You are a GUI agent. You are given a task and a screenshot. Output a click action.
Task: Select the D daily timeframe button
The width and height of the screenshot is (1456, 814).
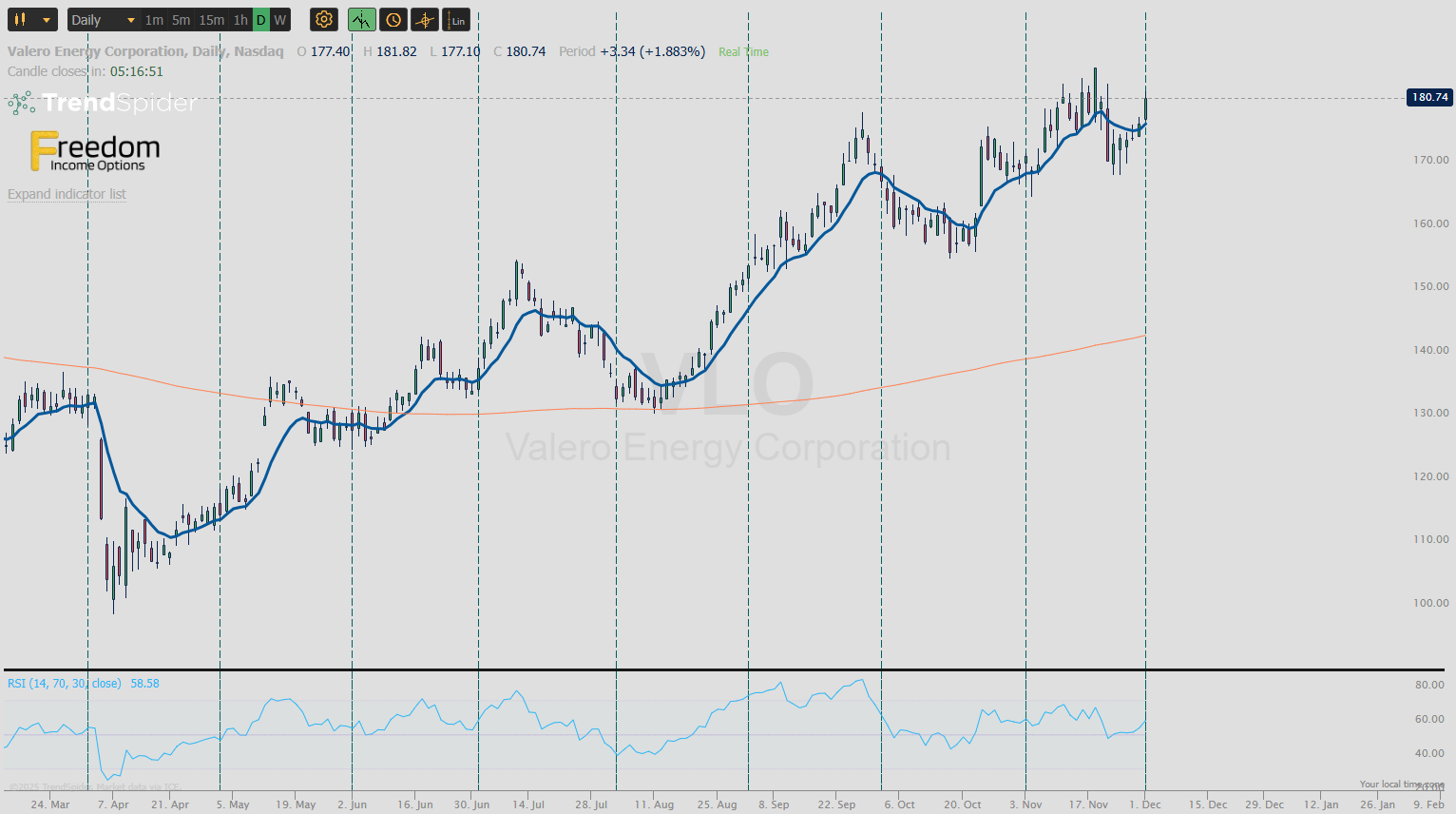coord(260,20)
